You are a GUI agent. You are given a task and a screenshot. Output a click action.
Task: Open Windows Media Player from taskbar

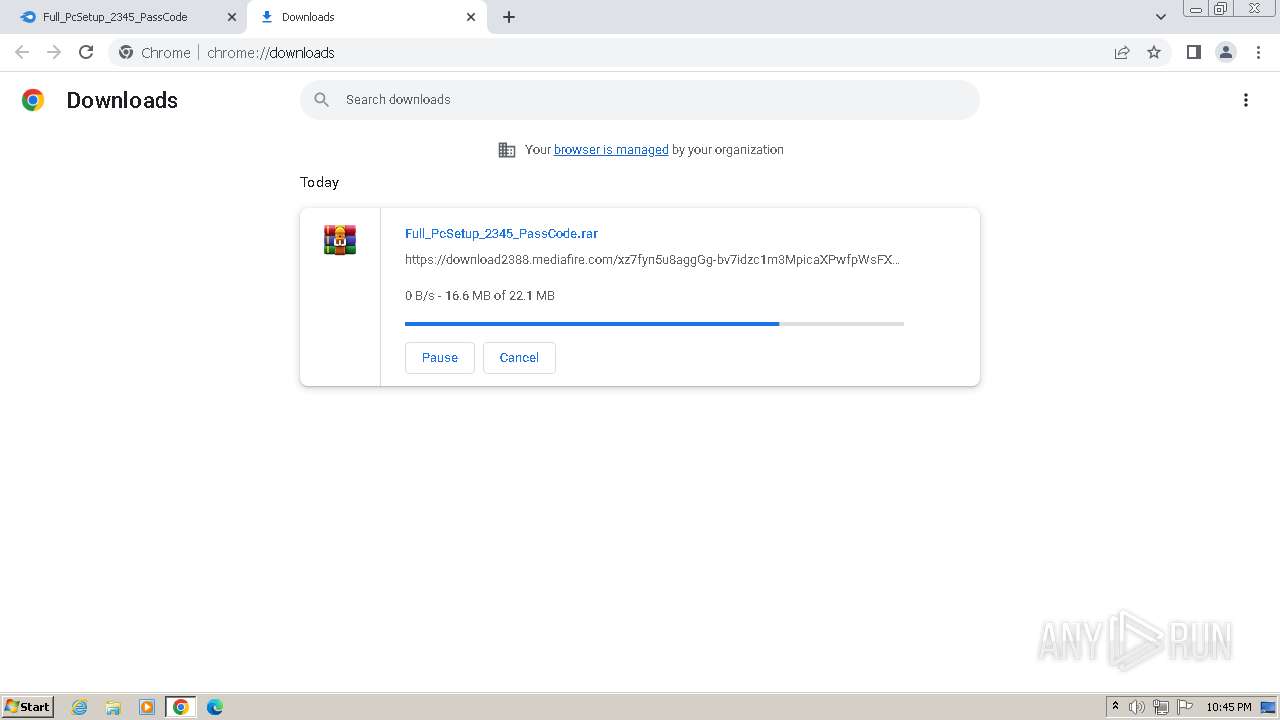[147, 707]
